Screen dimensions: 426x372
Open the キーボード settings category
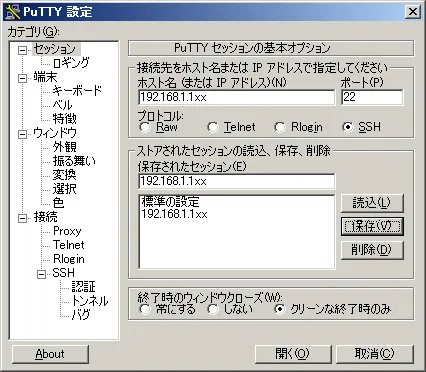click(77, 91)
